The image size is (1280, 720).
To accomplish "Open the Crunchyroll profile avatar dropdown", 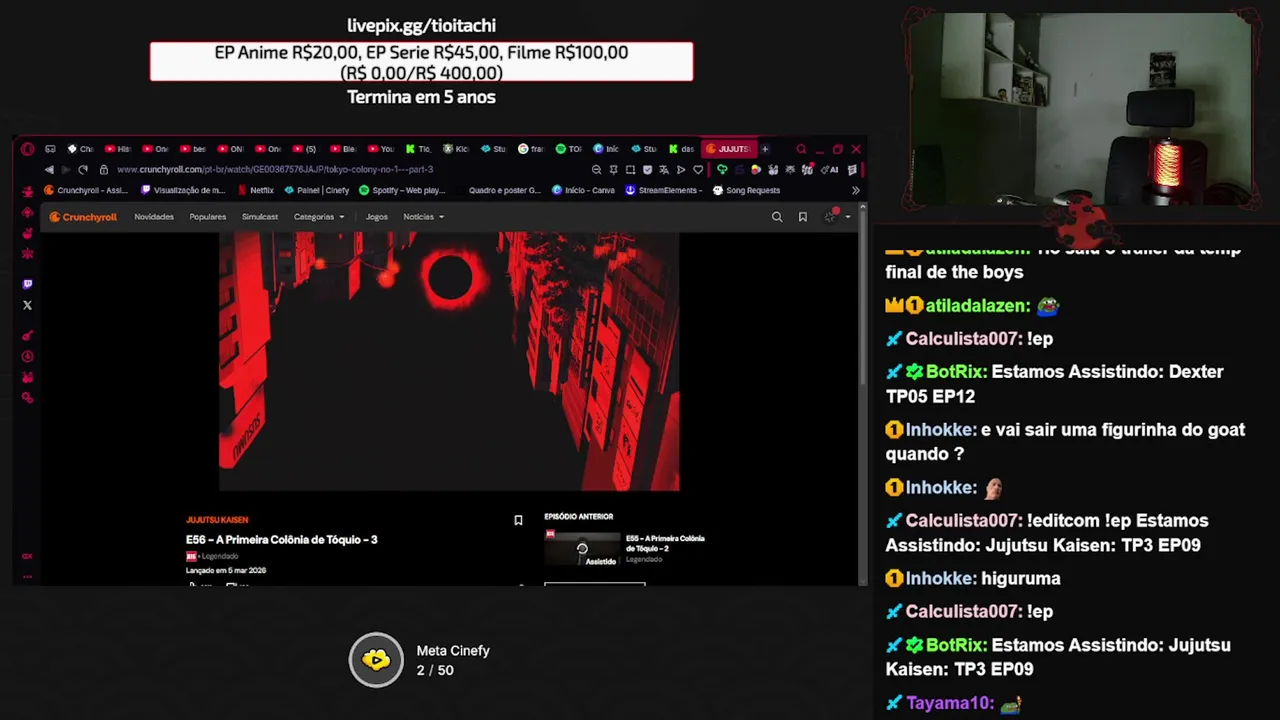I will point(836,217).
